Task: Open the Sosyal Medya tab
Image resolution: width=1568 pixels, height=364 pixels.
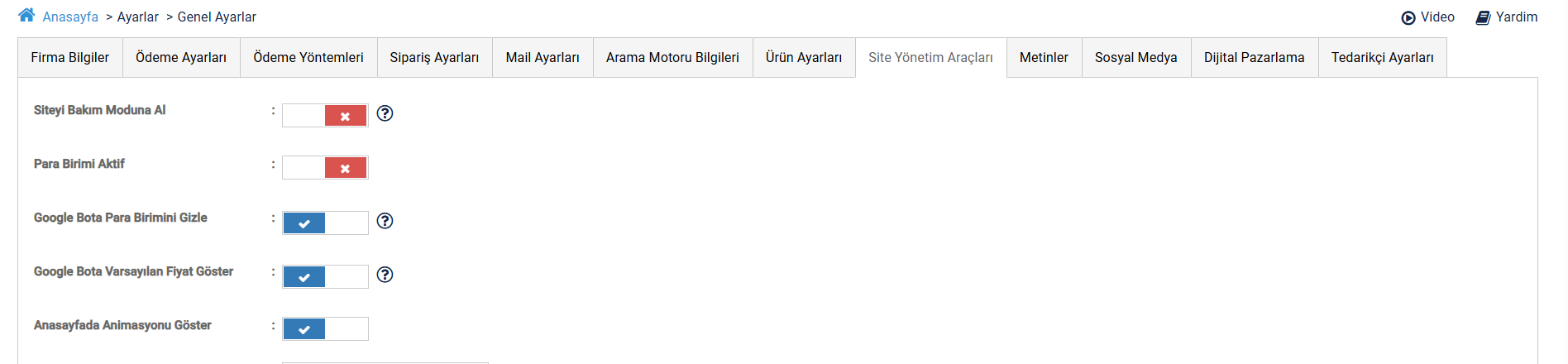Action: coord(1135,58)
